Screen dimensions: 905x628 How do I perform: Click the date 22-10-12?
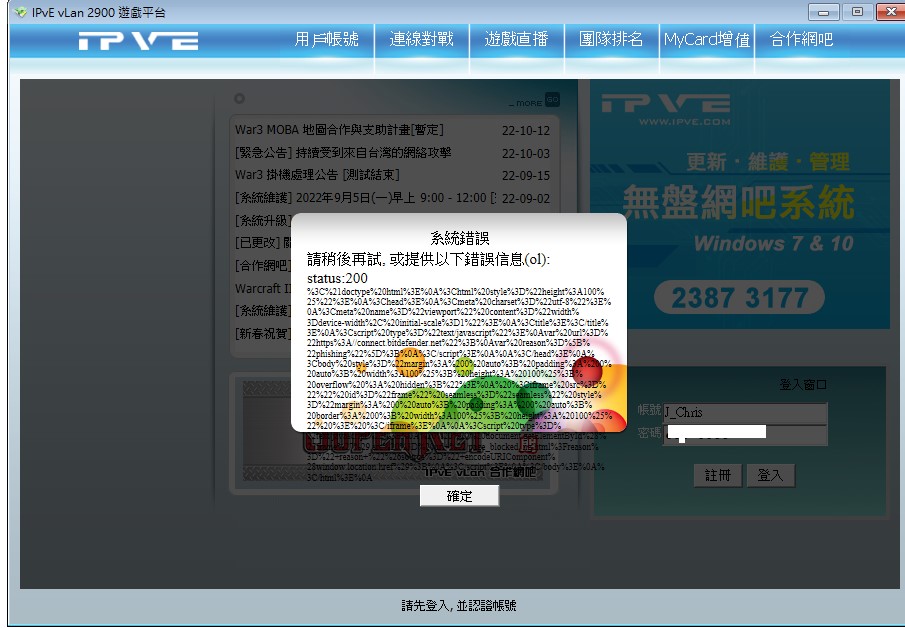tap(526, 130)
